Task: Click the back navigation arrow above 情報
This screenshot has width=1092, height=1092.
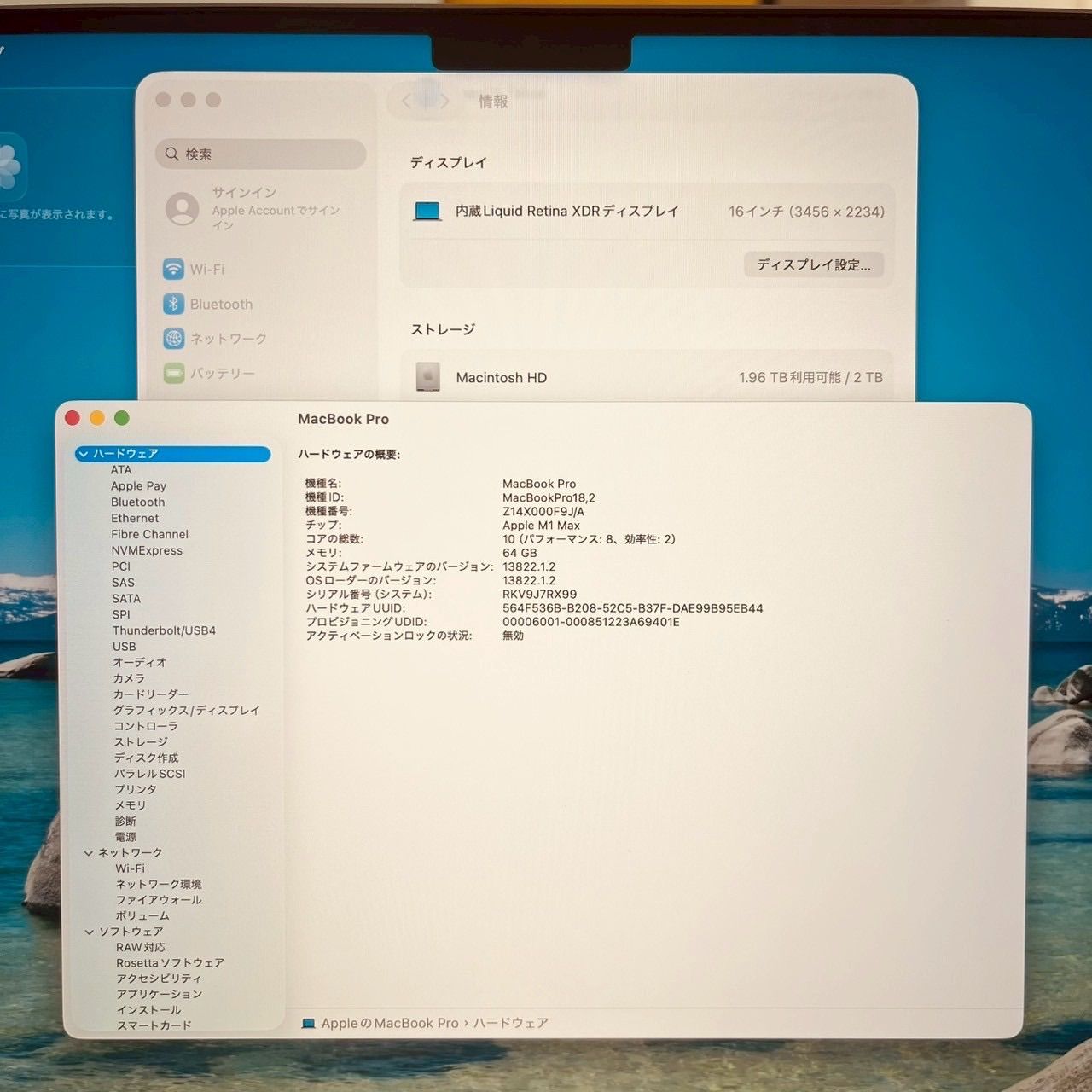Action: [405, 101]
